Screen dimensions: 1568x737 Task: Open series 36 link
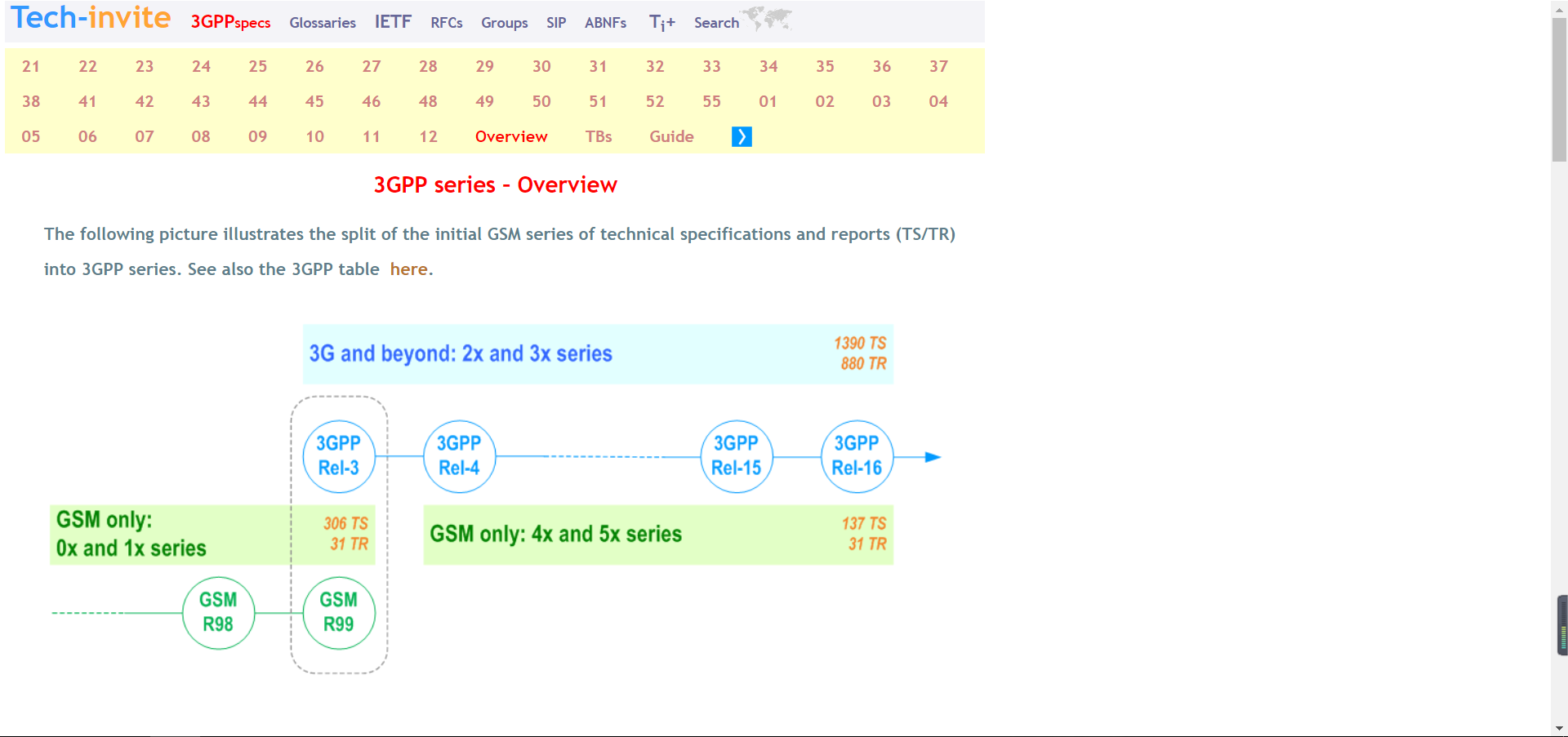882,66
